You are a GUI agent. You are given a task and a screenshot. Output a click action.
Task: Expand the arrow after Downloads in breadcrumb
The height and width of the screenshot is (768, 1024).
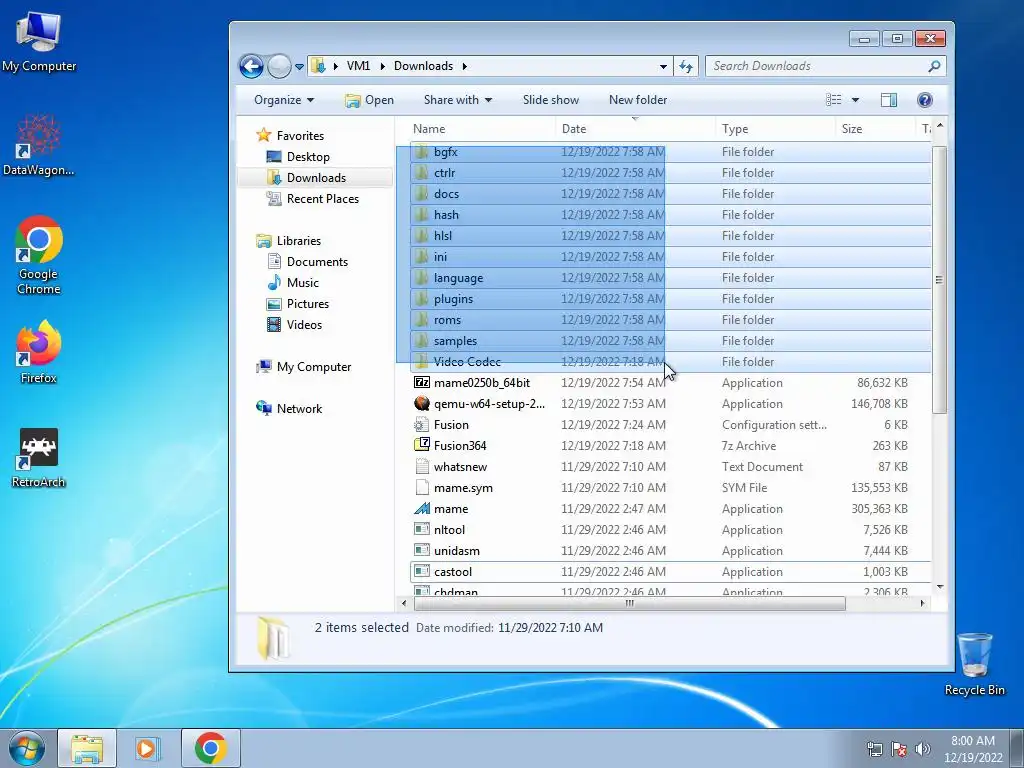click(x=464, y=66)
